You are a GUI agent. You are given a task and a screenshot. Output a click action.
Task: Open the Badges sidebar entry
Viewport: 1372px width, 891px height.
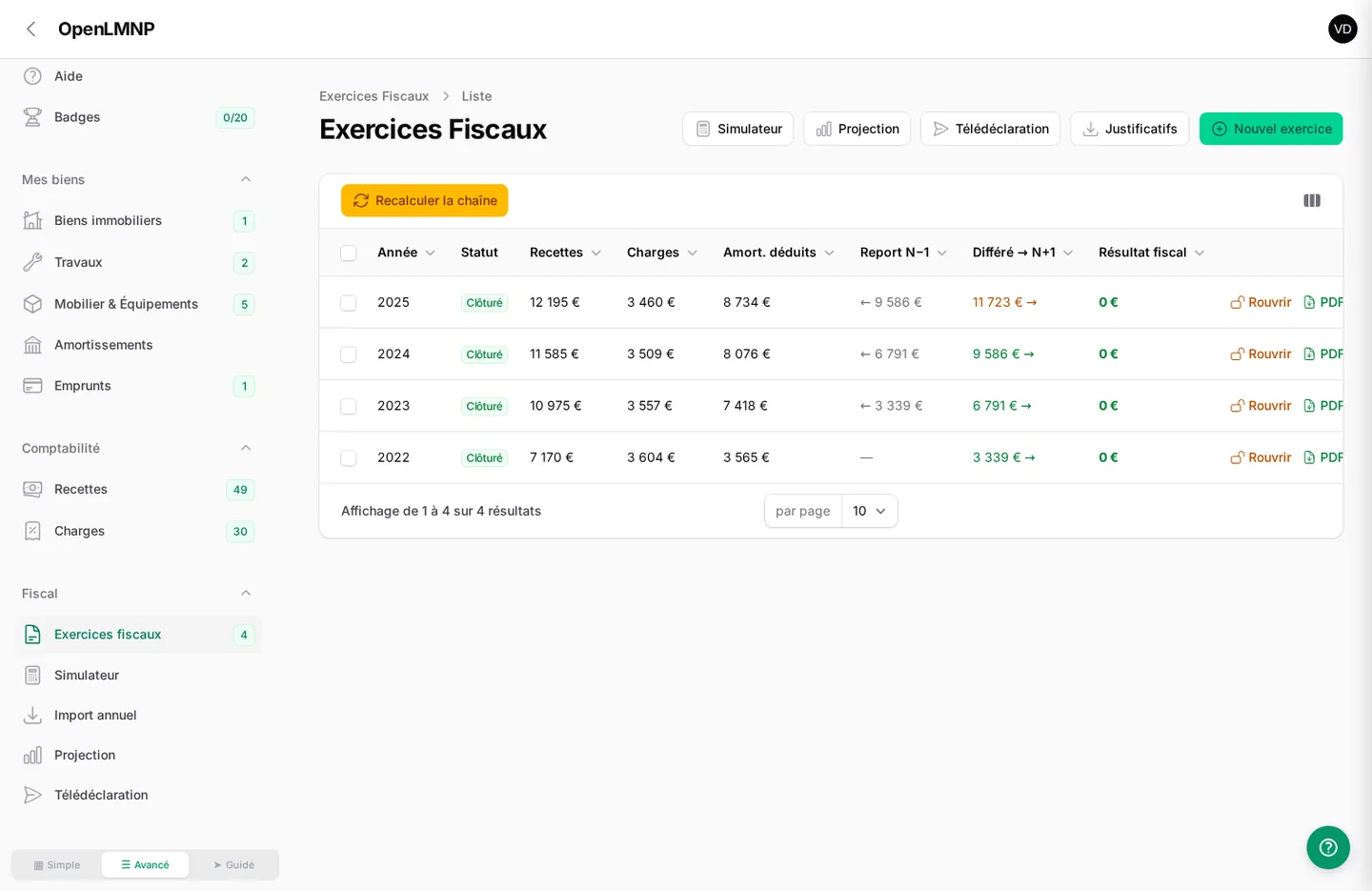click(138, 117)
